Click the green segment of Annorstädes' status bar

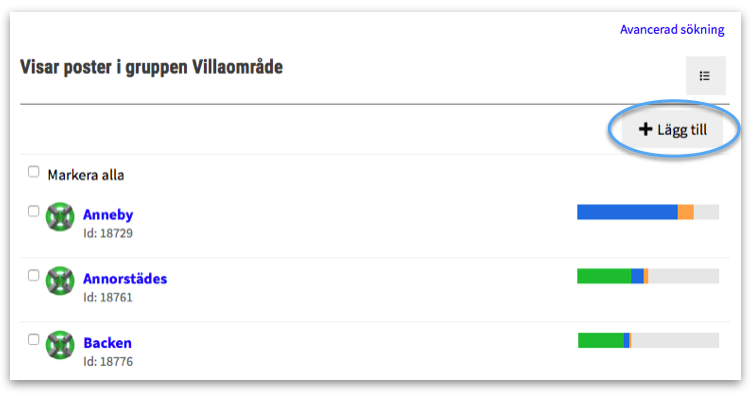tap(604, 276)
